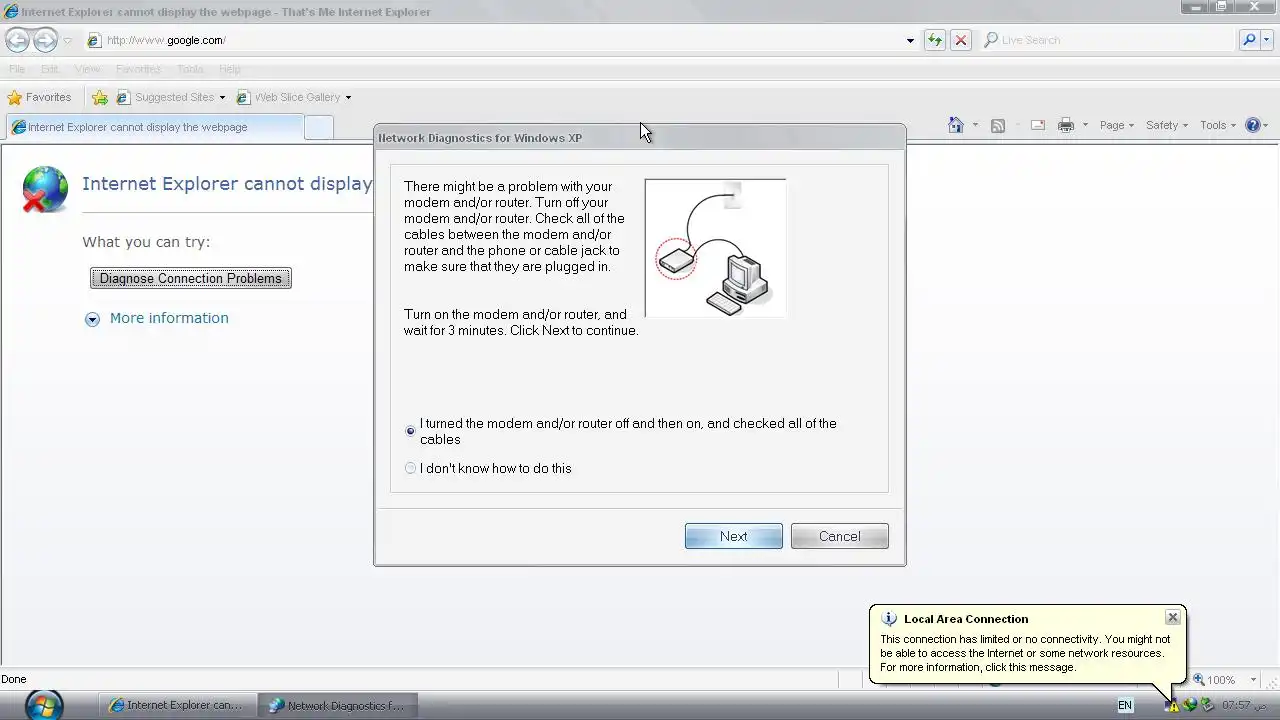Click the blue Help question mark icon
The image size is (1280, 720).
click(1253, 125)
